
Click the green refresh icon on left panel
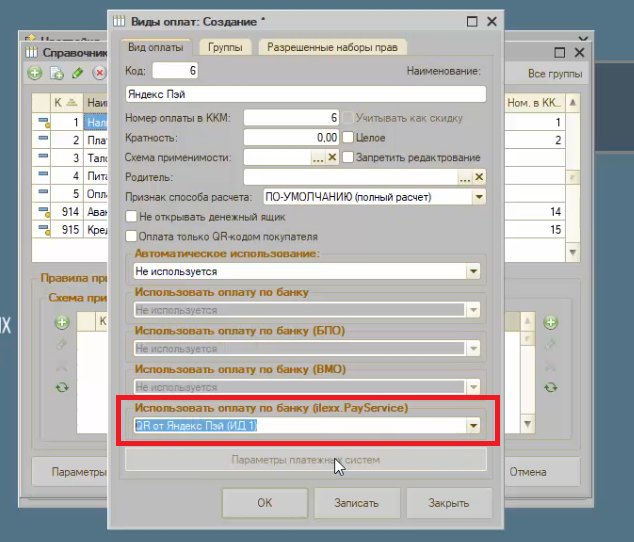tap(62, 387)
